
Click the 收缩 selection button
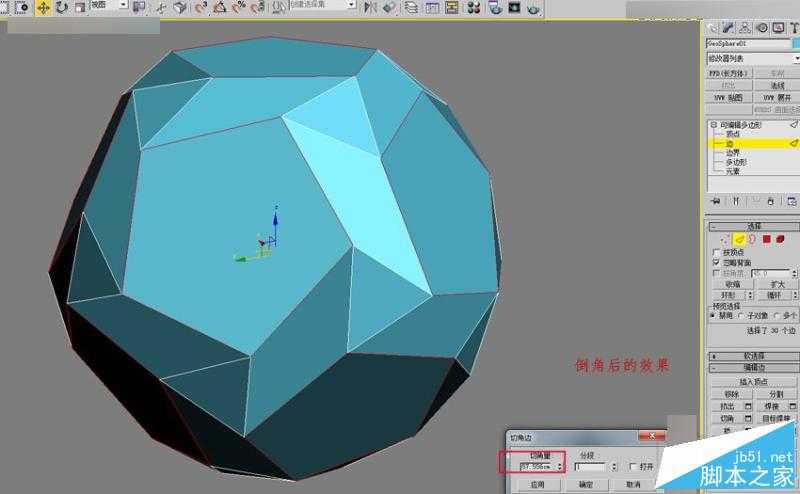coord(733,284)
